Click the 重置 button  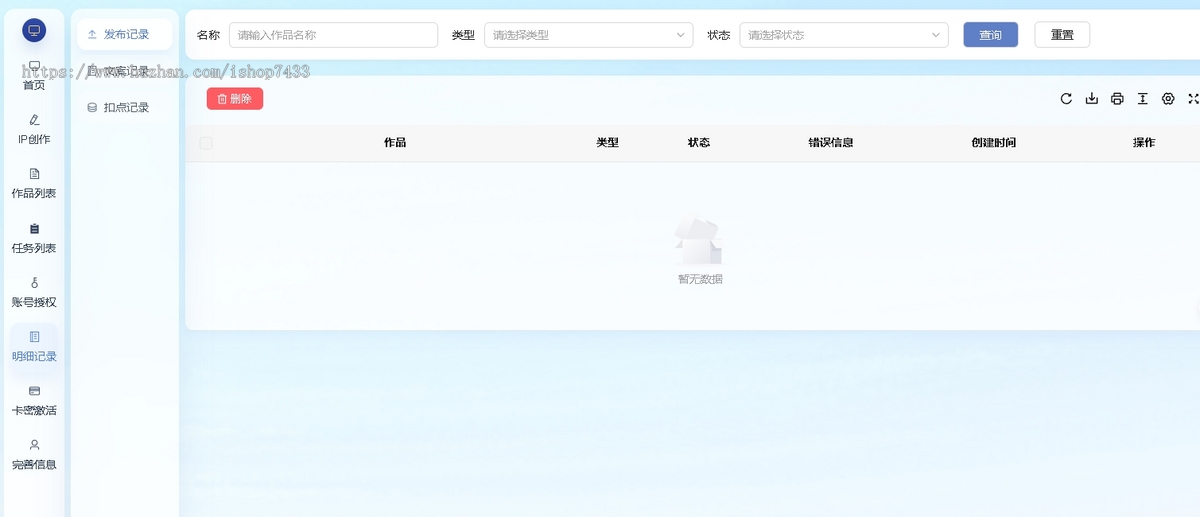[x=1062, y=35]
